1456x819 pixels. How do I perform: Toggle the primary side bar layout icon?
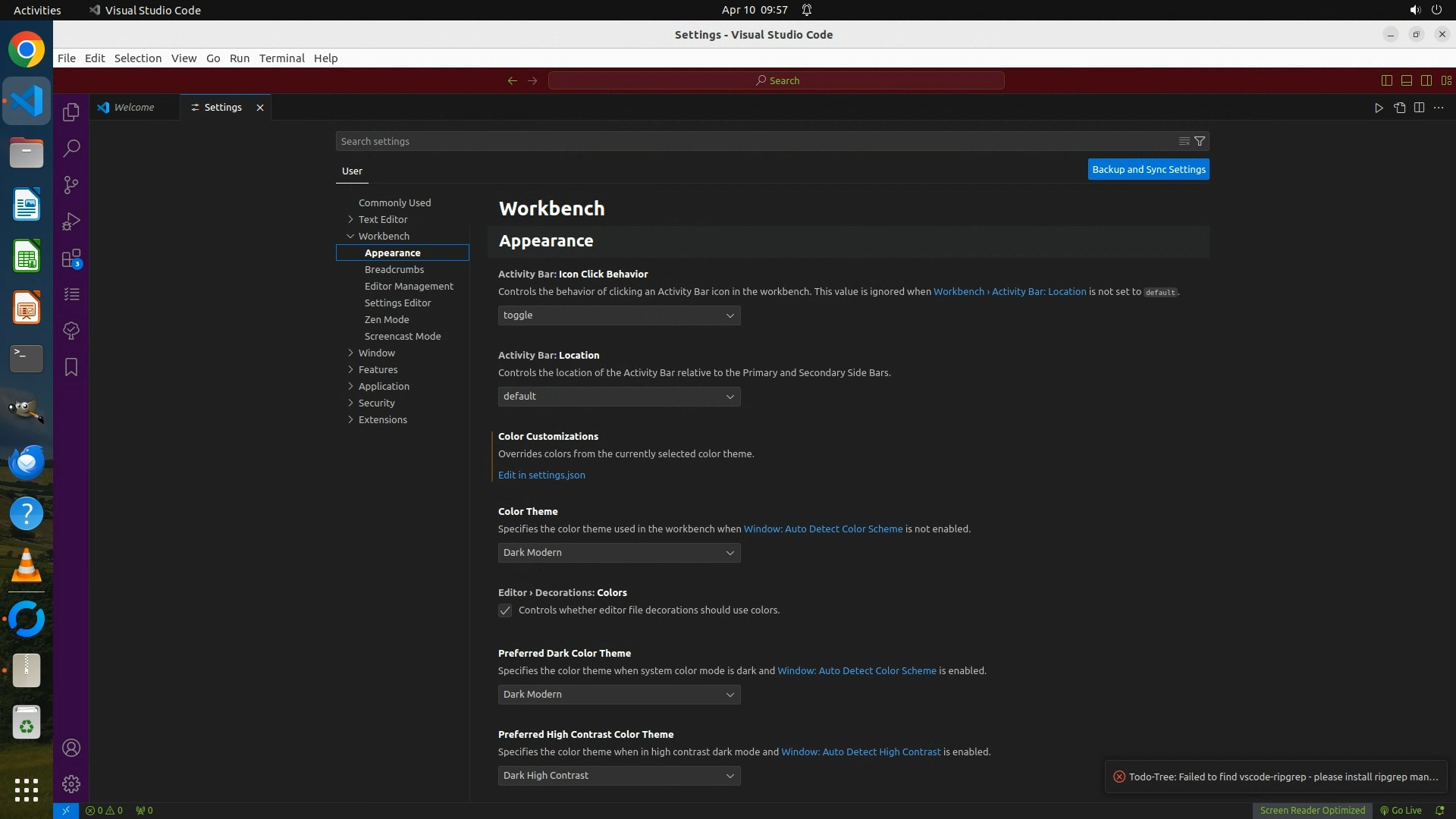point(1386,80)
